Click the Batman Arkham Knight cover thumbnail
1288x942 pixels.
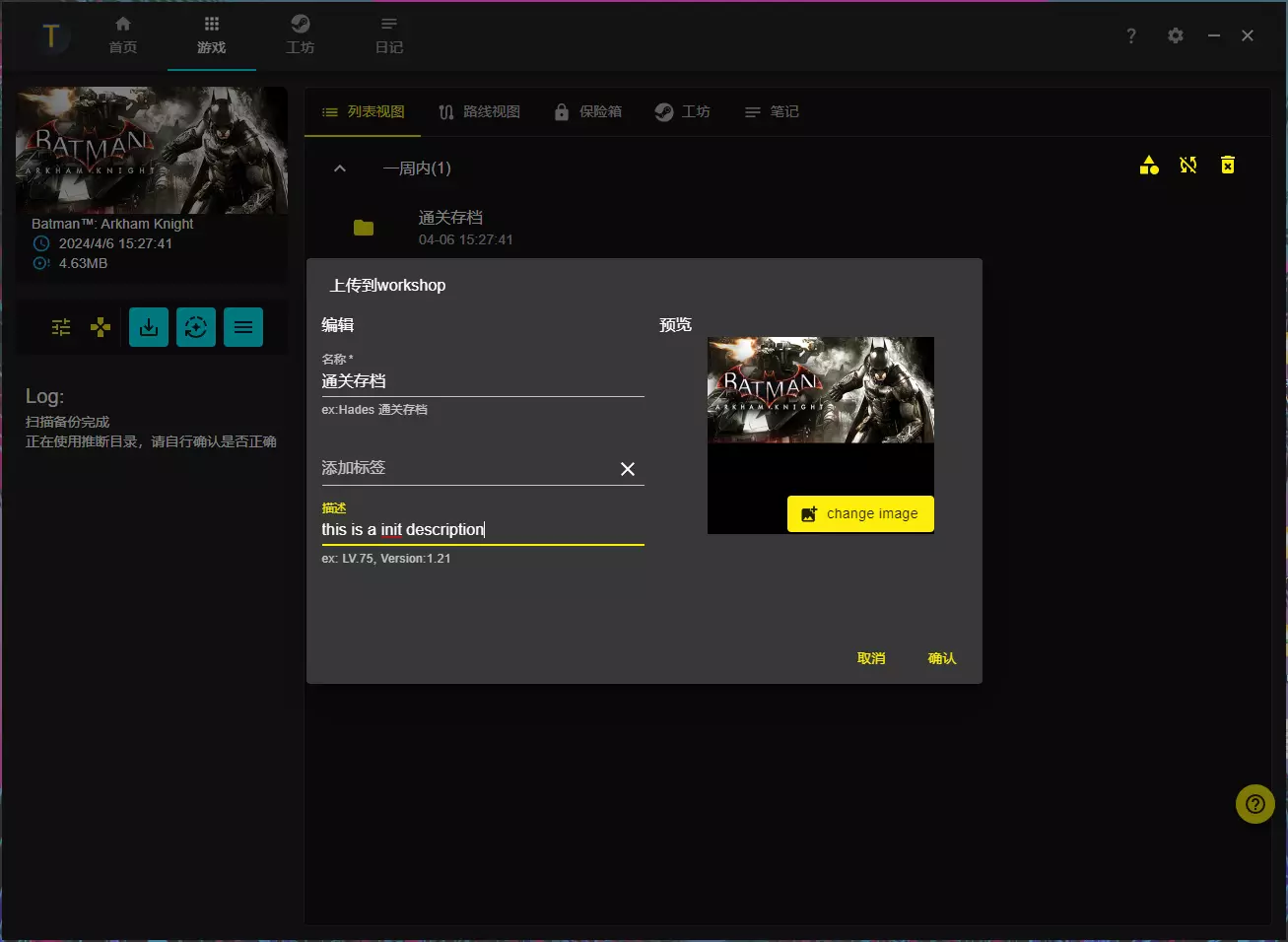[x=153, y=150]
